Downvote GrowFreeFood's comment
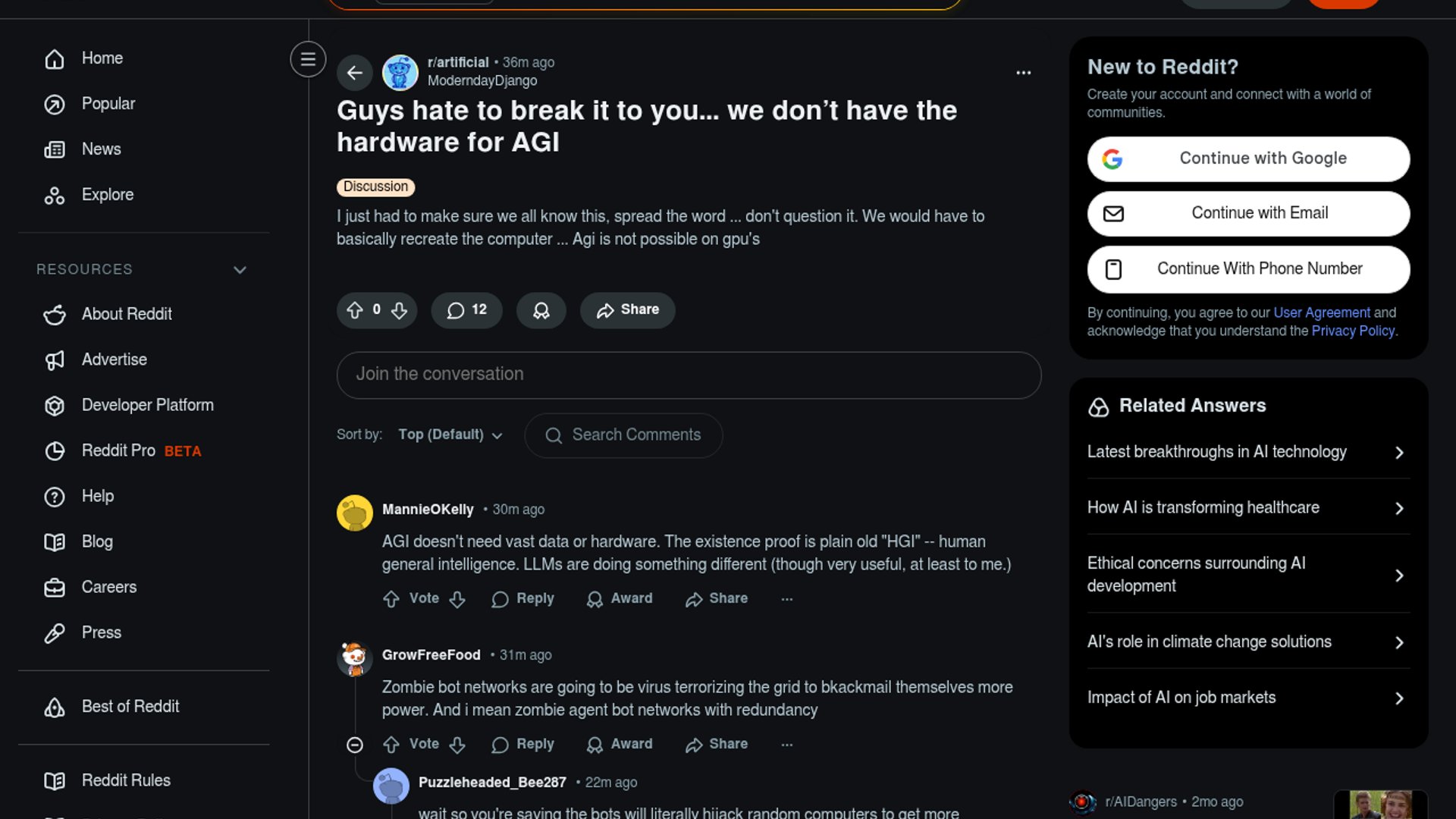Image resolution: width=1456 pixels, height=819 pixels. pos(457,745)
